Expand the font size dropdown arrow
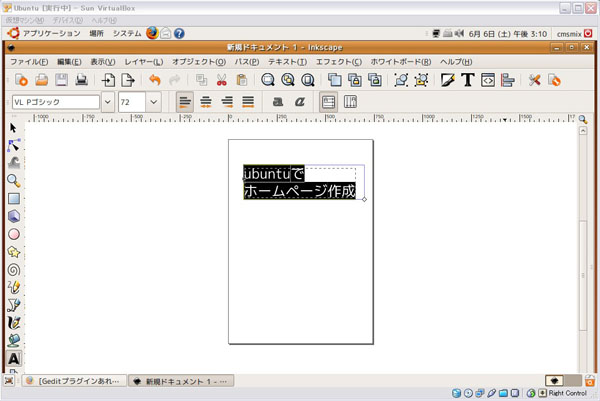The height and width of the screenshot is (401, 600). pyautogui.click(x=153, y=102)
